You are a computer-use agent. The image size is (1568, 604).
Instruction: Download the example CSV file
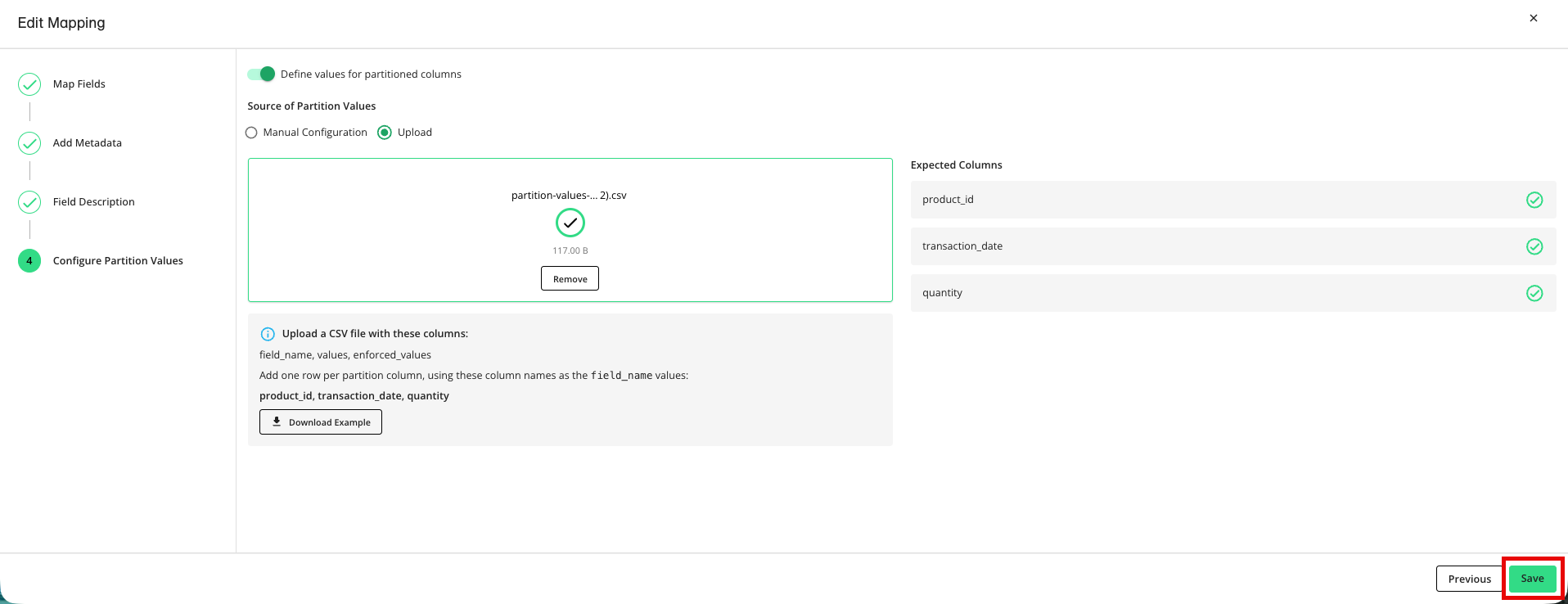pyautogui.click(x=321, y=421)
